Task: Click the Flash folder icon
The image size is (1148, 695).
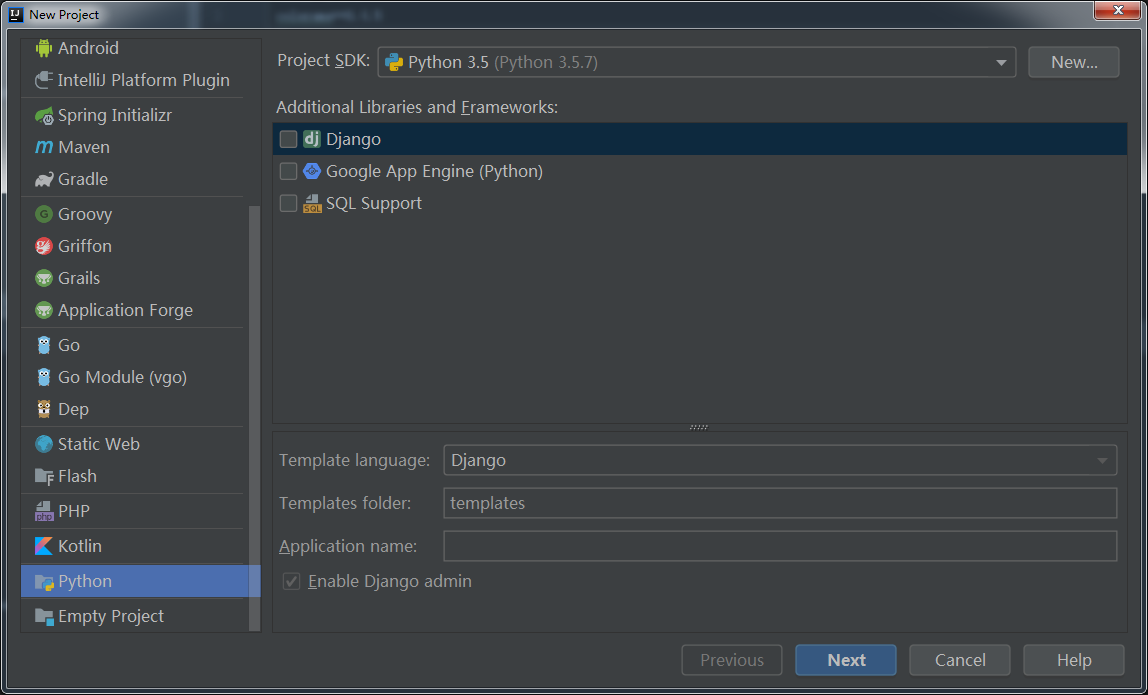Action: click(44, 477)
